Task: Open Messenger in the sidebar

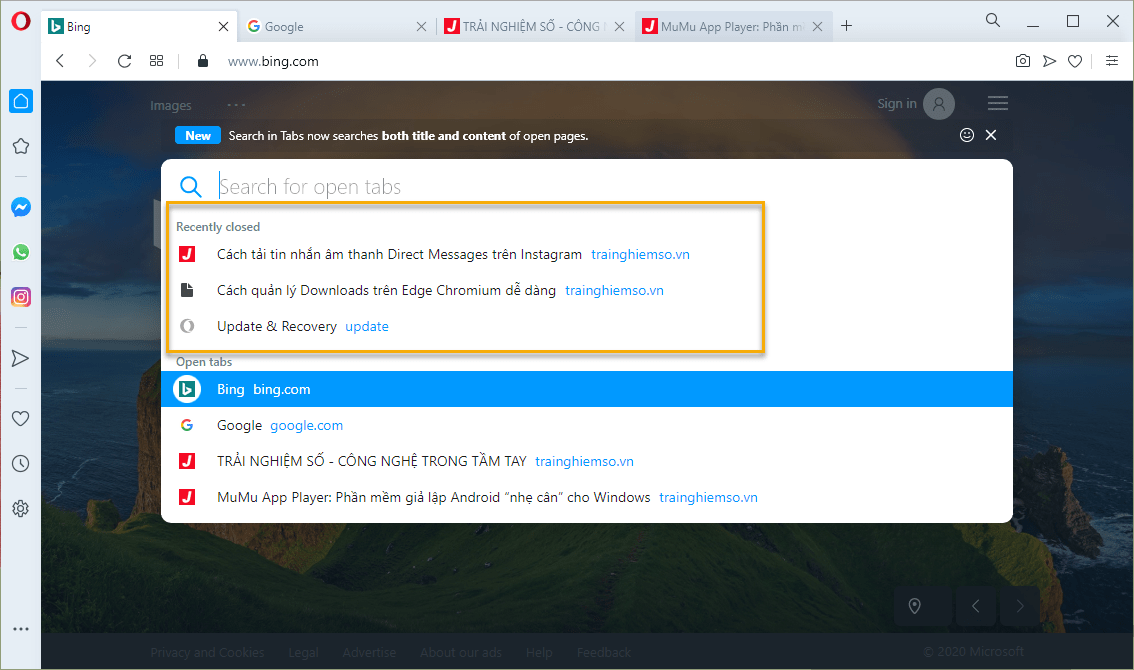Action: (21, 208)
